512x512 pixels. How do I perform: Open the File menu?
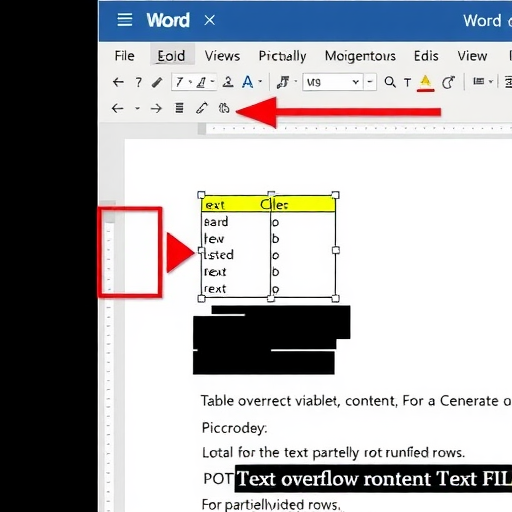click(124, 56)
